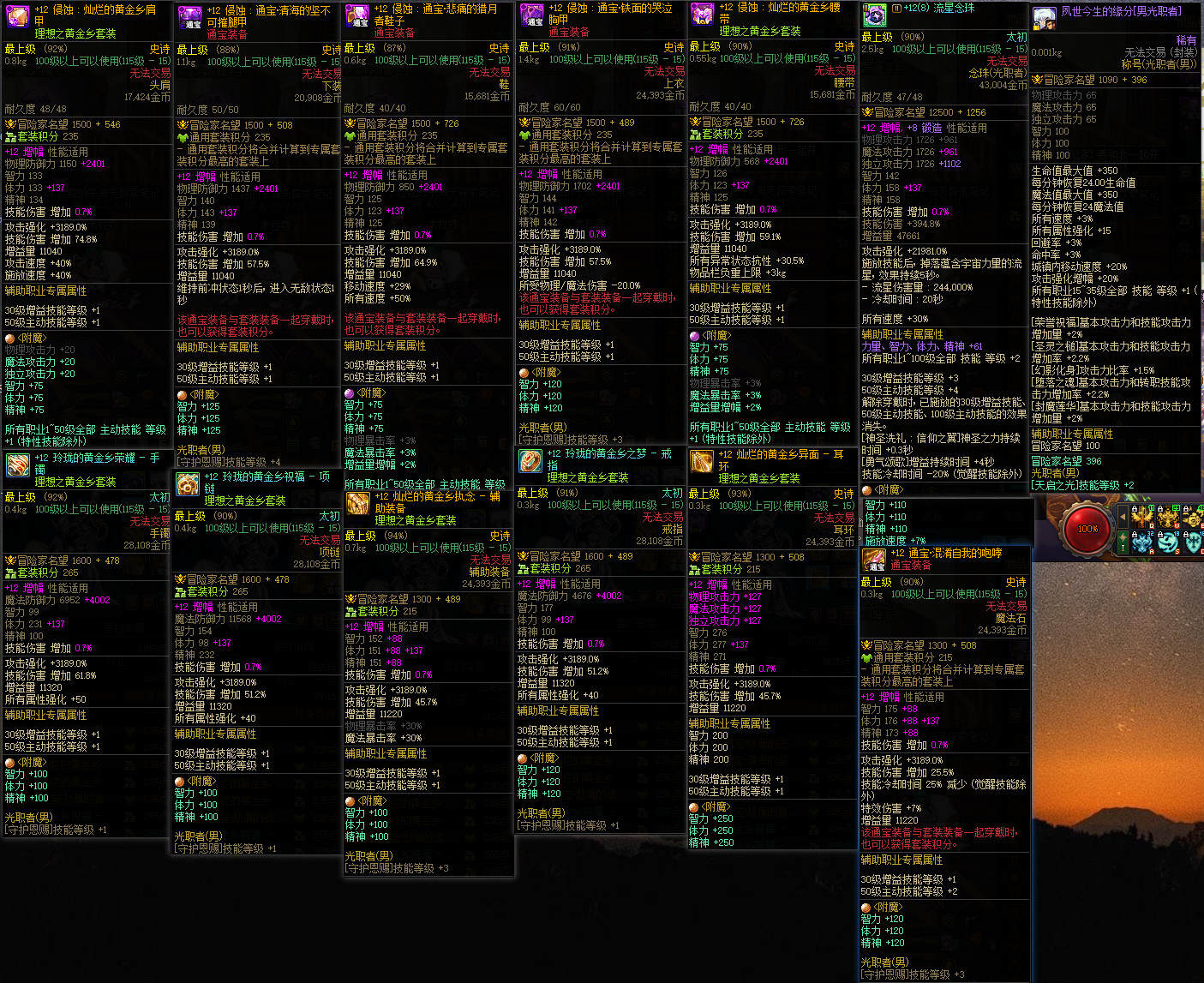Click the stat 攻击强化增幅 +20%
The height and width of the screenshot is (983, 1204).
click(1075, 279)
